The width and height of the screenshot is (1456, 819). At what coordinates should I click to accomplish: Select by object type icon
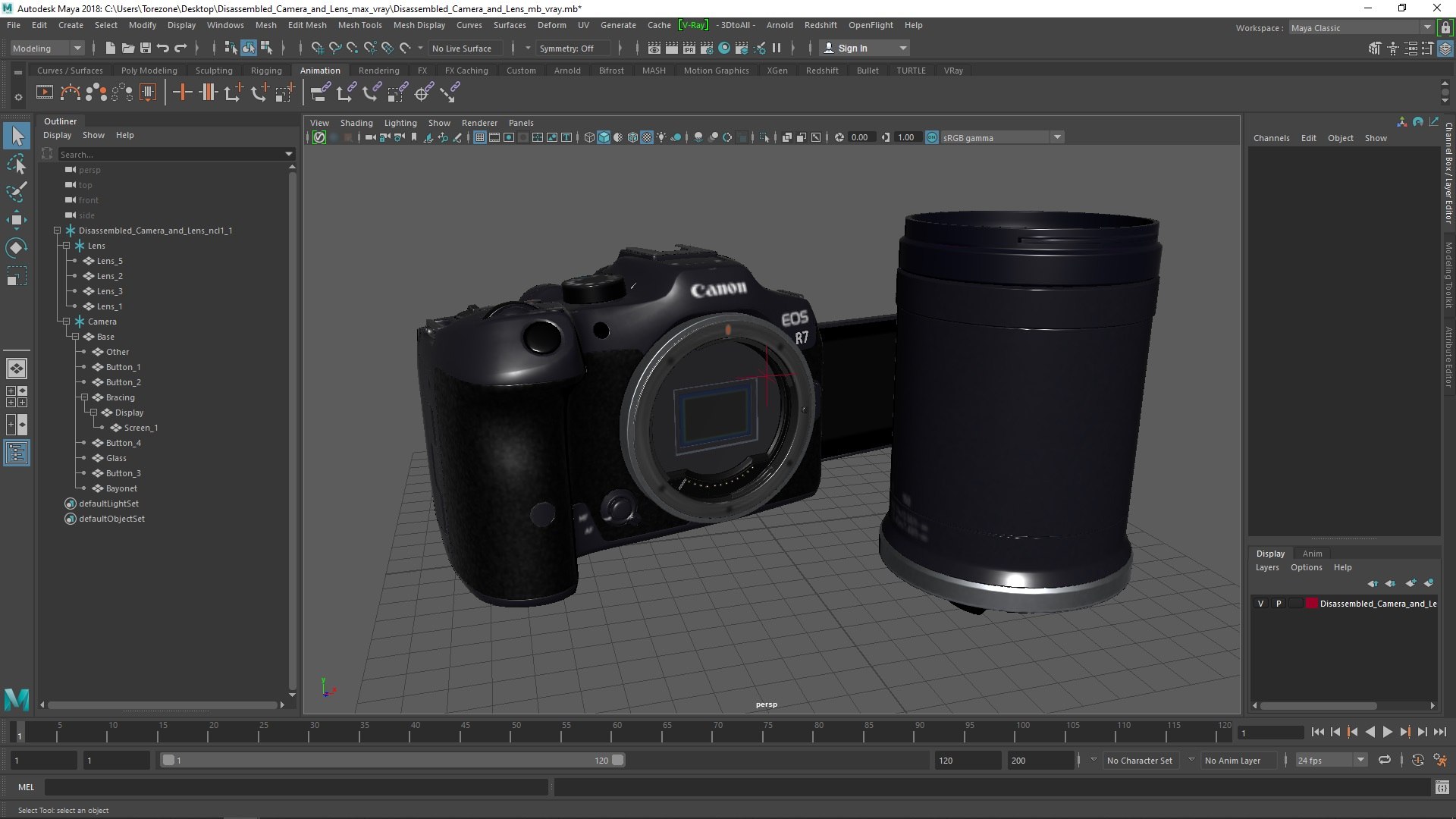[x=249, y=48]
